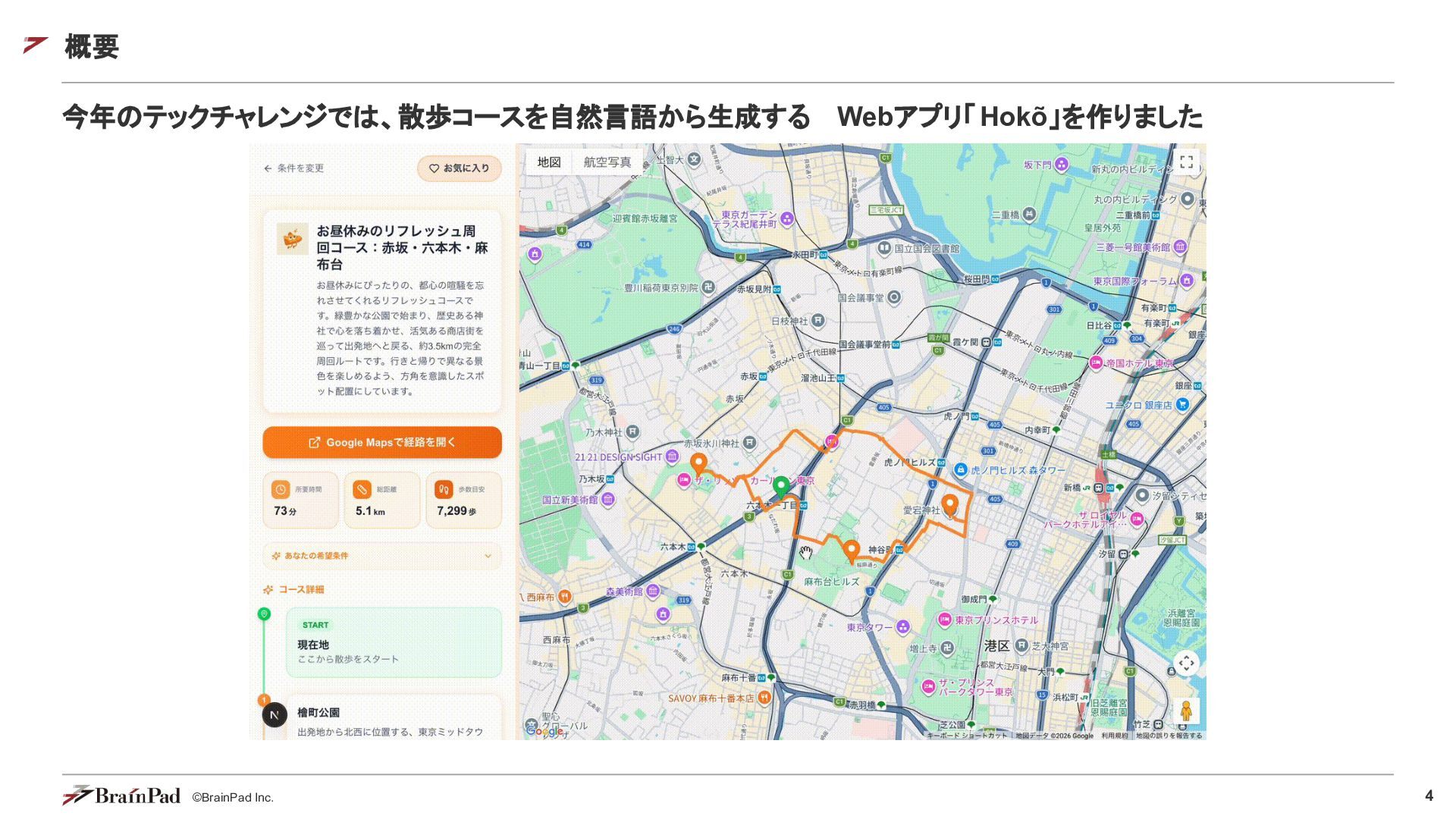
Task: Click the 港区 ward label on the map
Action: click(996, 645)
